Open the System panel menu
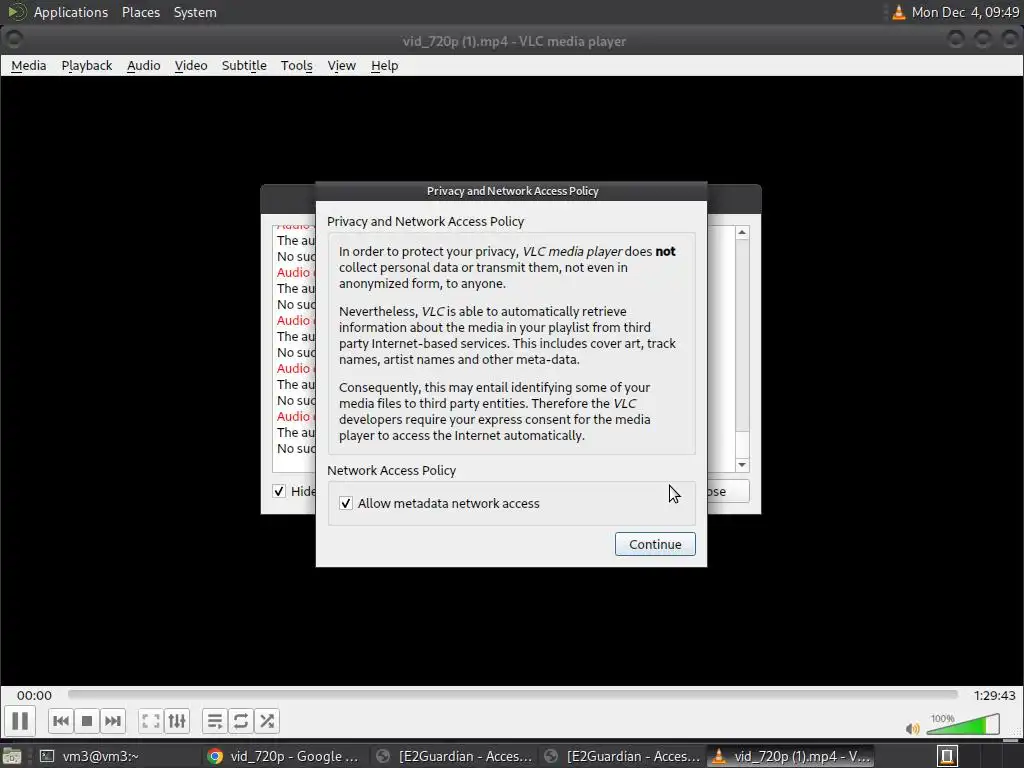This screenshot has width=1024, height=768. click(x=195, y=12)
